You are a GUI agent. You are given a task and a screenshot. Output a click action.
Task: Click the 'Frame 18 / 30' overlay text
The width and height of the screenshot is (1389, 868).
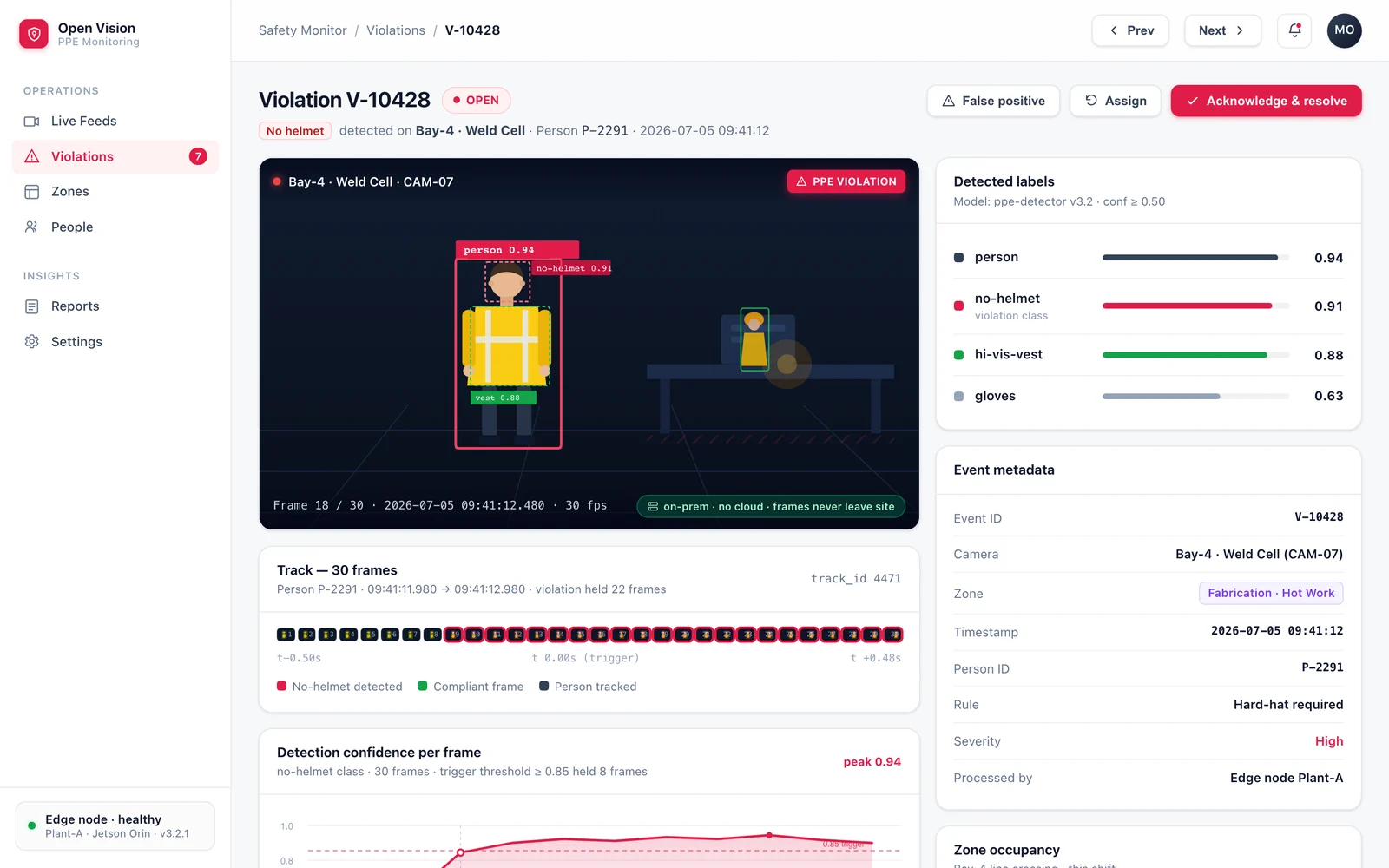tap(318, 505)
